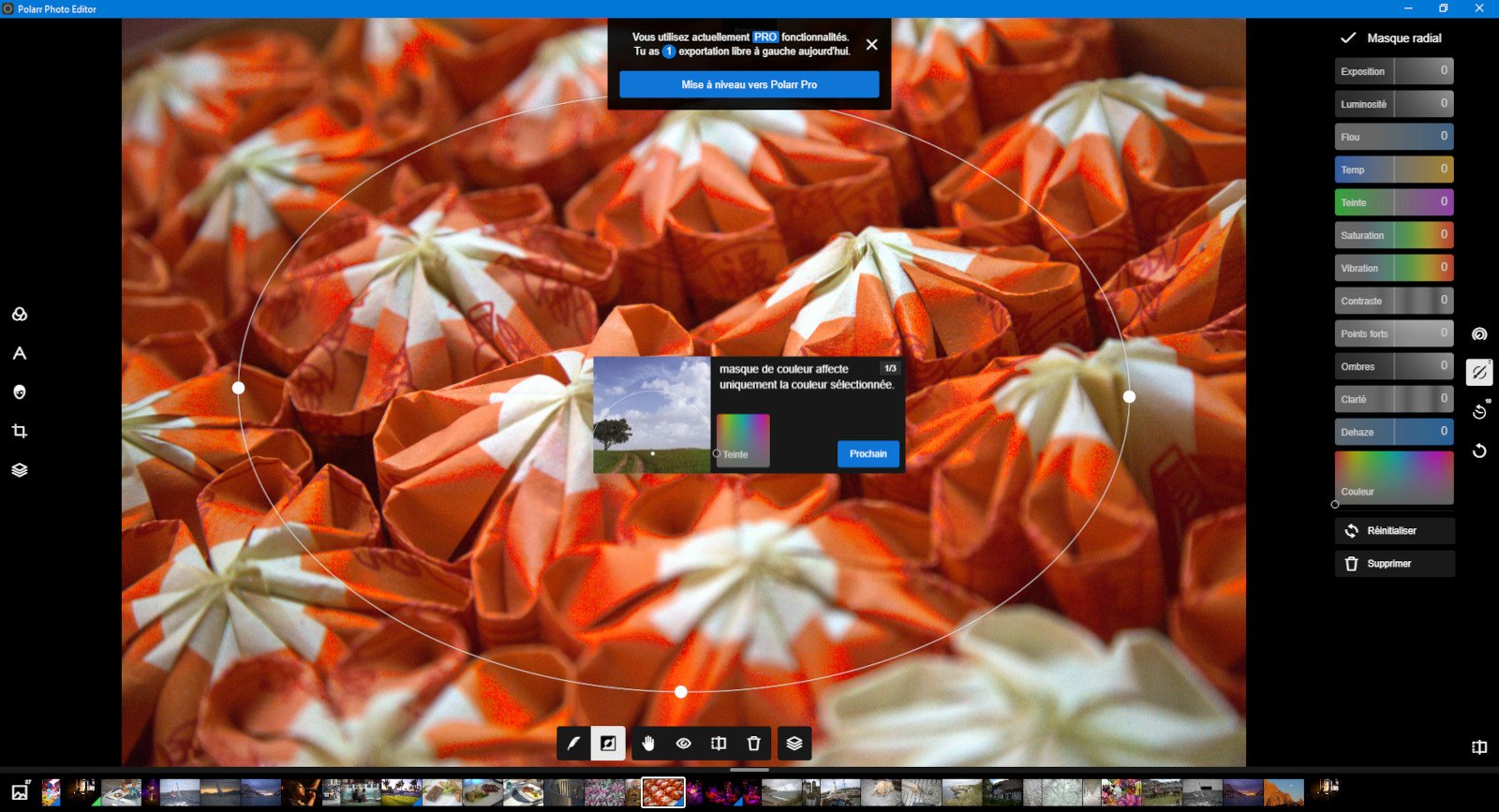Click the Réinitialiser button
This screenshot has width=1499, height=812.
(x=1394, y=531)
